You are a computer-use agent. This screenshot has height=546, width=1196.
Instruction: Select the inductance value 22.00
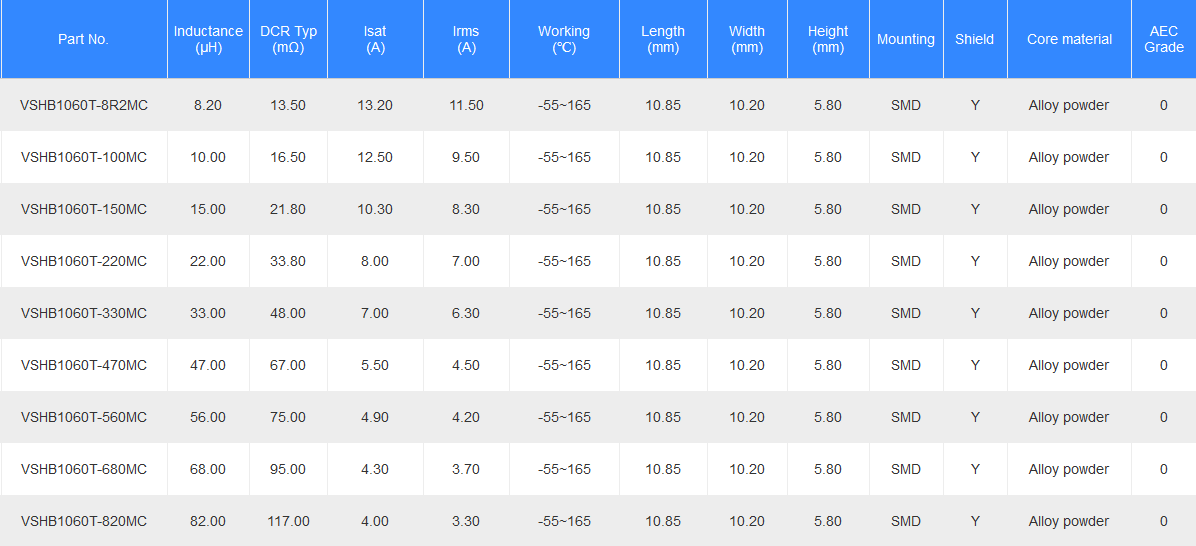click(208, 261)
